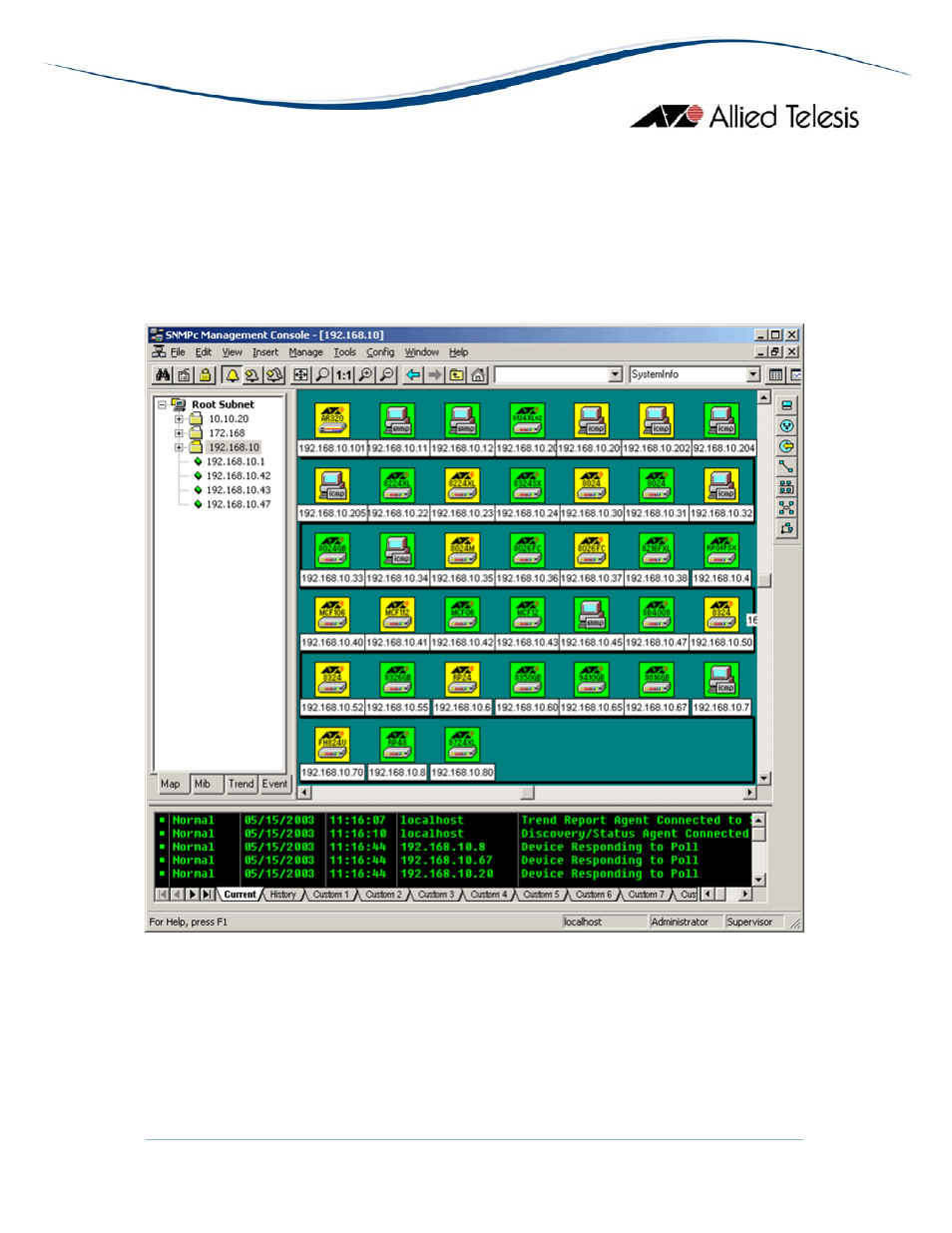Click the first-tab navigation arrow in log

[163, 895]
